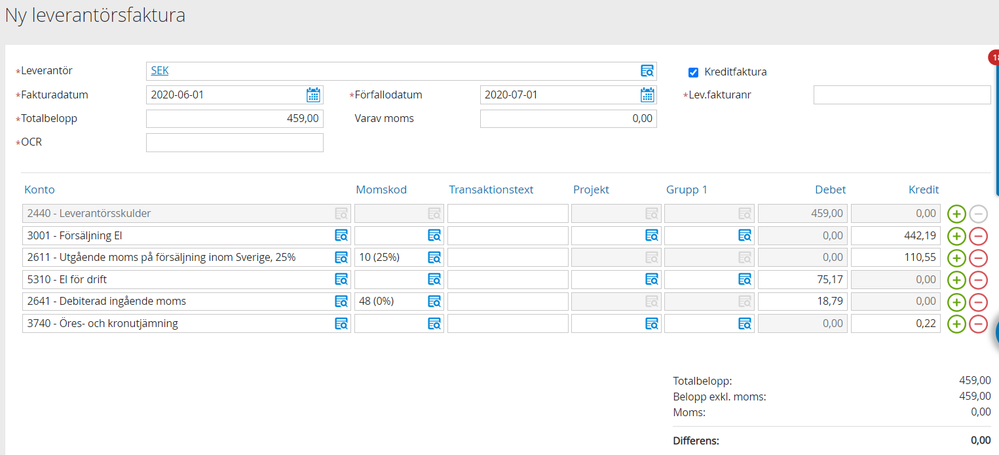Click the Totalbelopp field showing 459,00
The width and height of the screenshot is (999, 455).
coord(234,119)
